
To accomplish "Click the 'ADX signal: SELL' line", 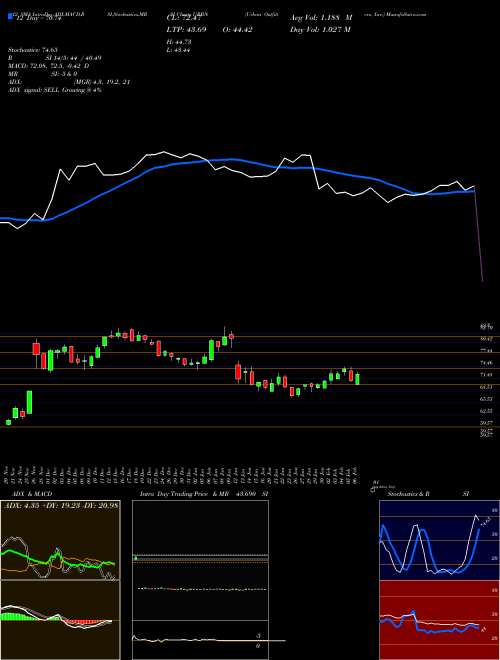I will point(55,90).
